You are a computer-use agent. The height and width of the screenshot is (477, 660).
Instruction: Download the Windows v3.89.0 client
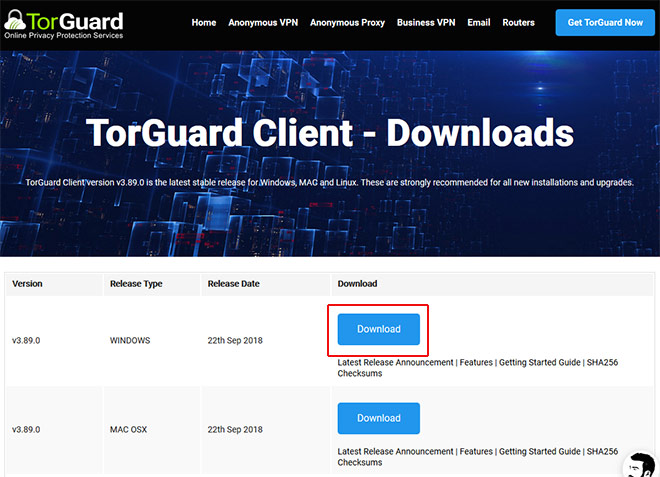(x=378, y=329)
